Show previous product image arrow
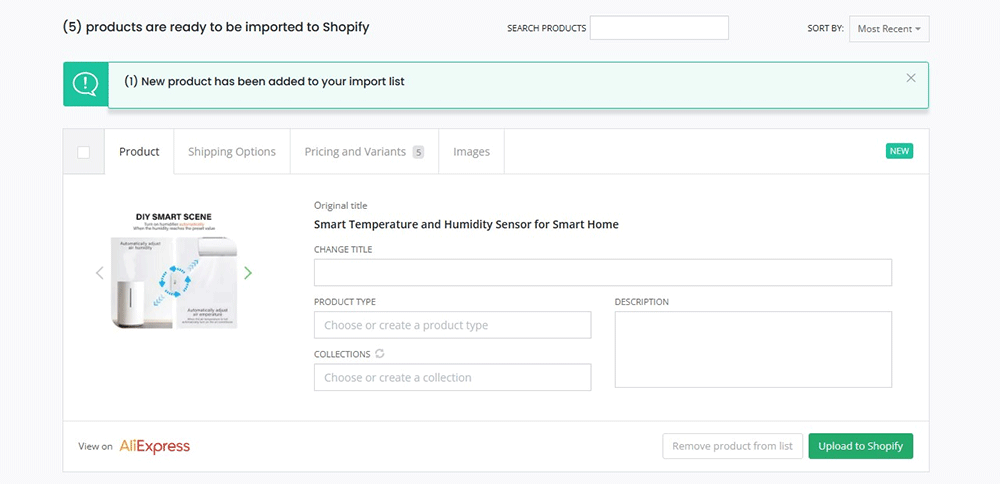The width and height of the screenshot is (1000, 484). coord(99,273)
